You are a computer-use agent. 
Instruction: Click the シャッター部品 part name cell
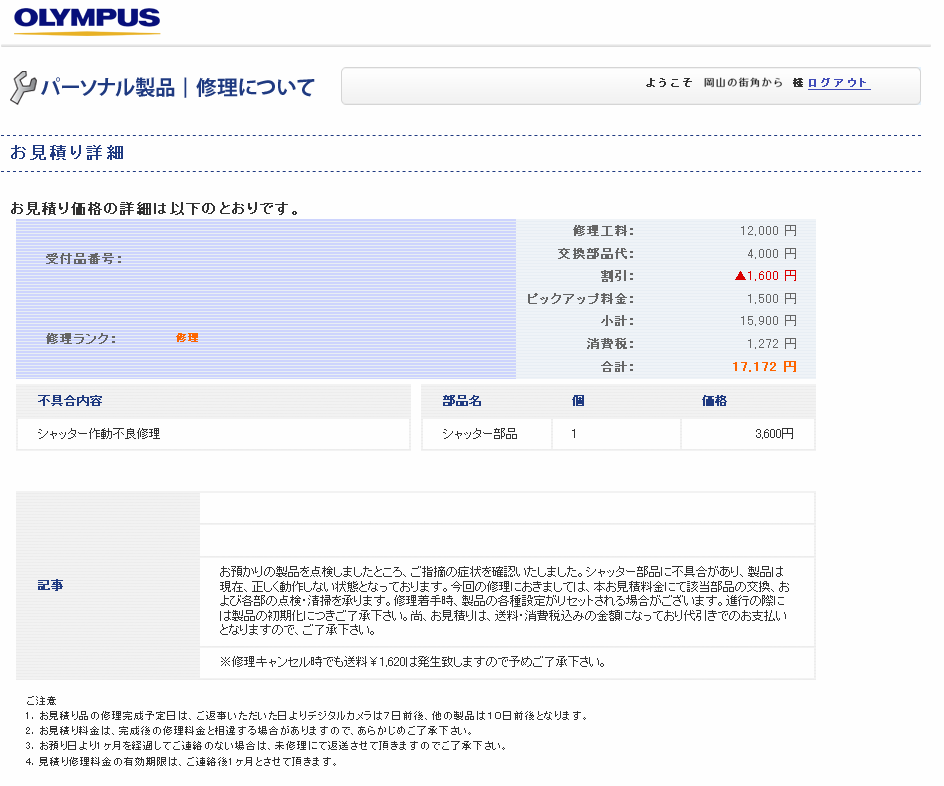pos(480,434)
